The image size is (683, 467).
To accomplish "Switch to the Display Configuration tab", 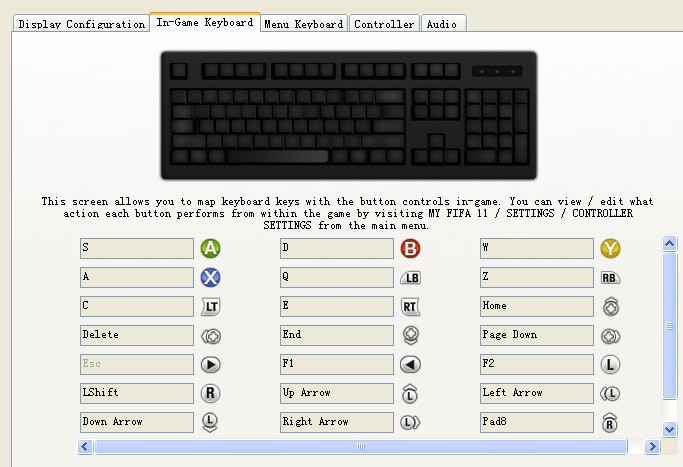I will coord(81,24).
